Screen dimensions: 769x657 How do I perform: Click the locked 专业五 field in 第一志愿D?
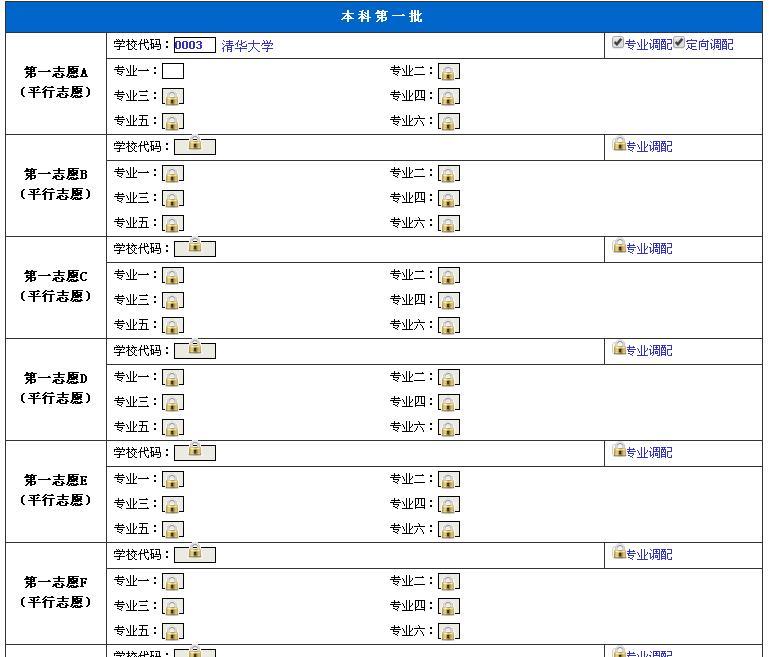click(173, 428)
